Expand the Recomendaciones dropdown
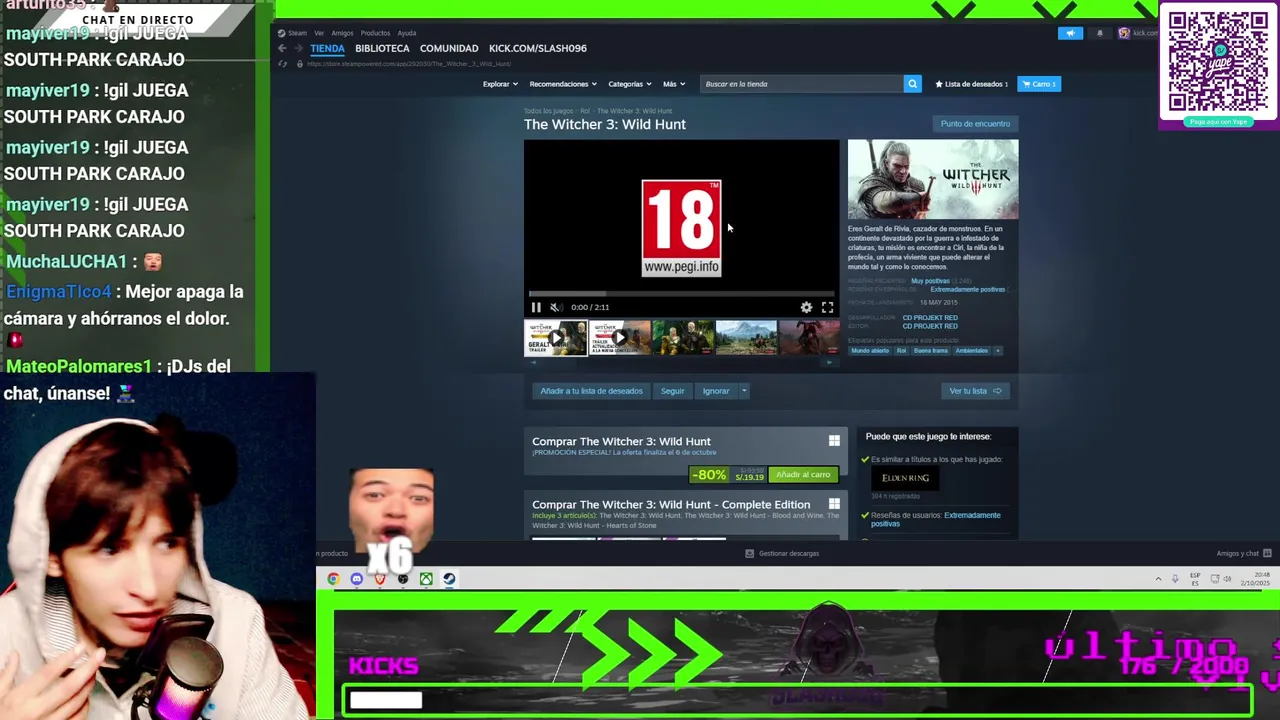Image resolution: width=1280 pixels, height=720 pixels. coord(563,84)
